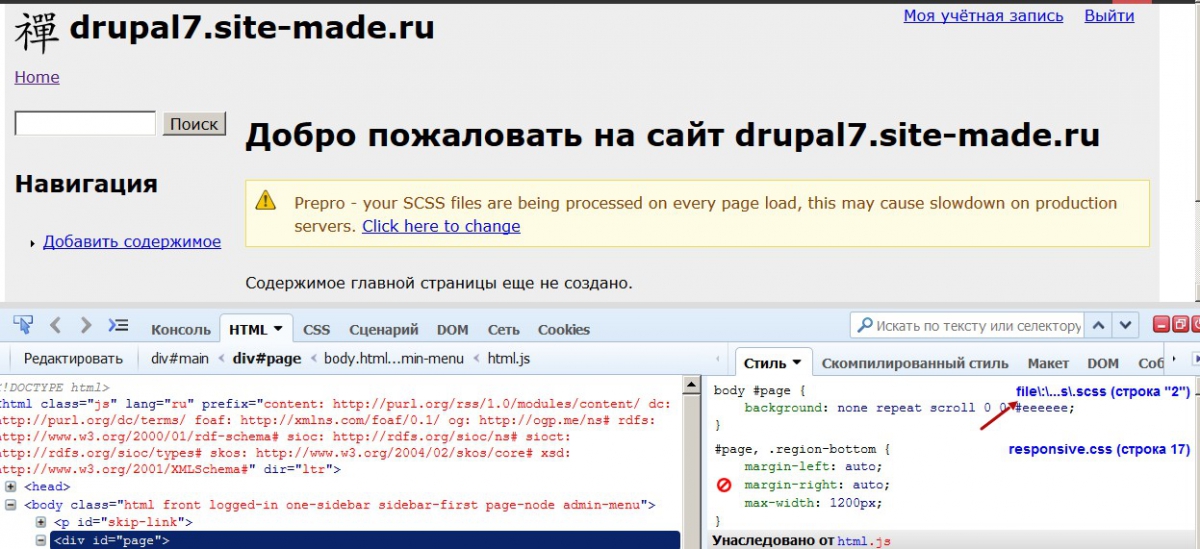The image size is (1200, 549).
Task: Focus the site search text field
Action: (85, 123)
